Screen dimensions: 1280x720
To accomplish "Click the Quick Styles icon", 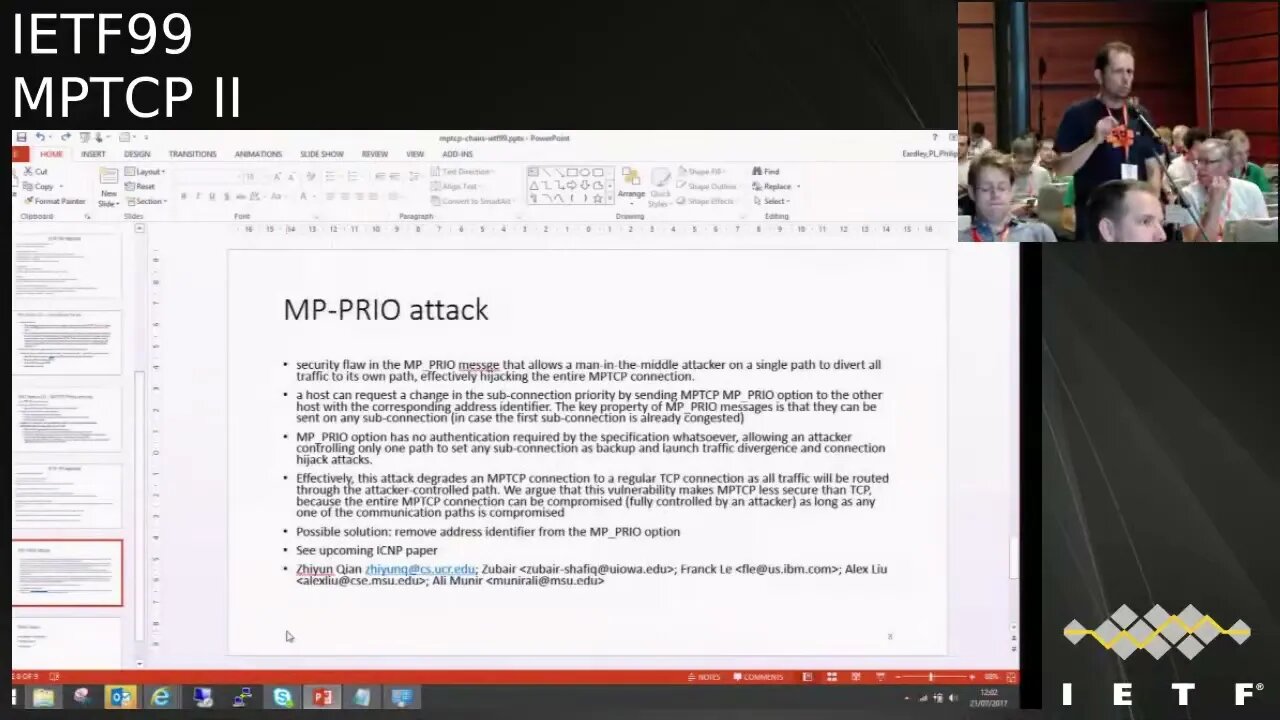I will click(x=660, y=177).
